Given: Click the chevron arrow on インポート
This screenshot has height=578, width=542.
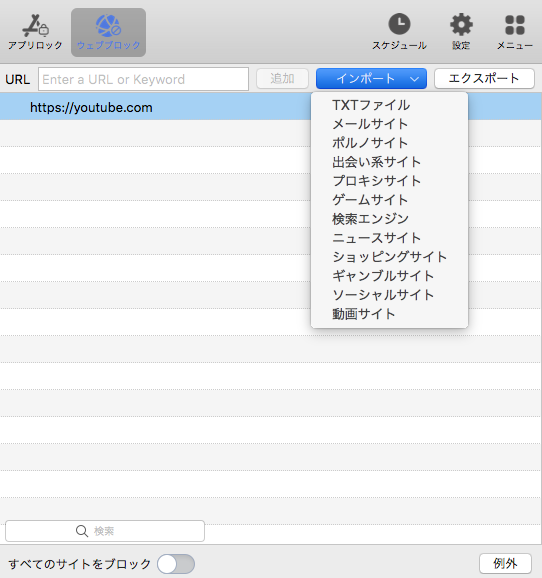Looking at the screenshot, I should (x=414, y=79).
